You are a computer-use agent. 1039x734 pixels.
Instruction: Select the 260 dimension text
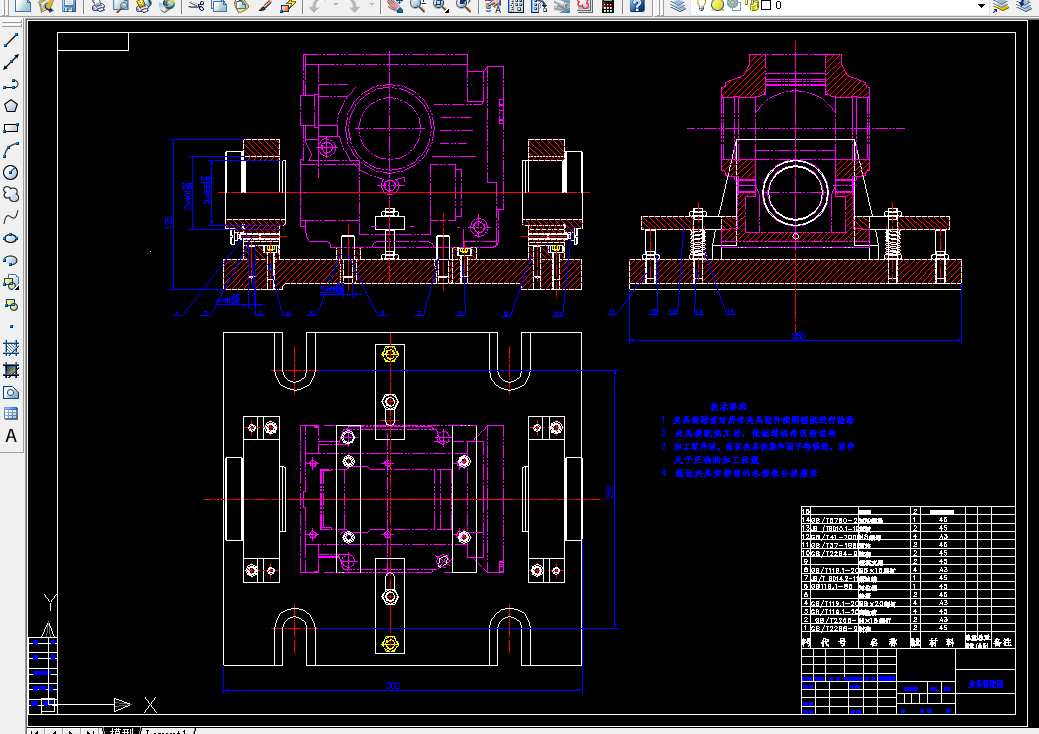(x=798, y=336)
